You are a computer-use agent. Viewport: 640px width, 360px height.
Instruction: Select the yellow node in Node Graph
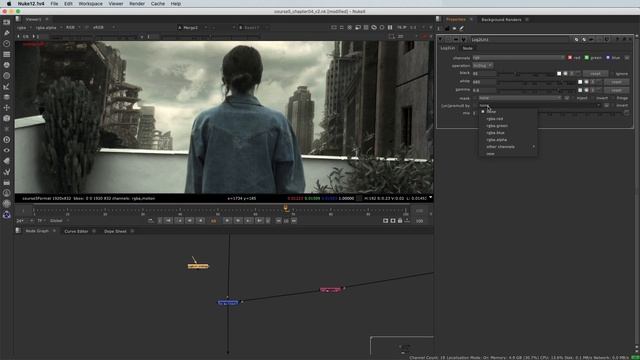tap(198, 266)
